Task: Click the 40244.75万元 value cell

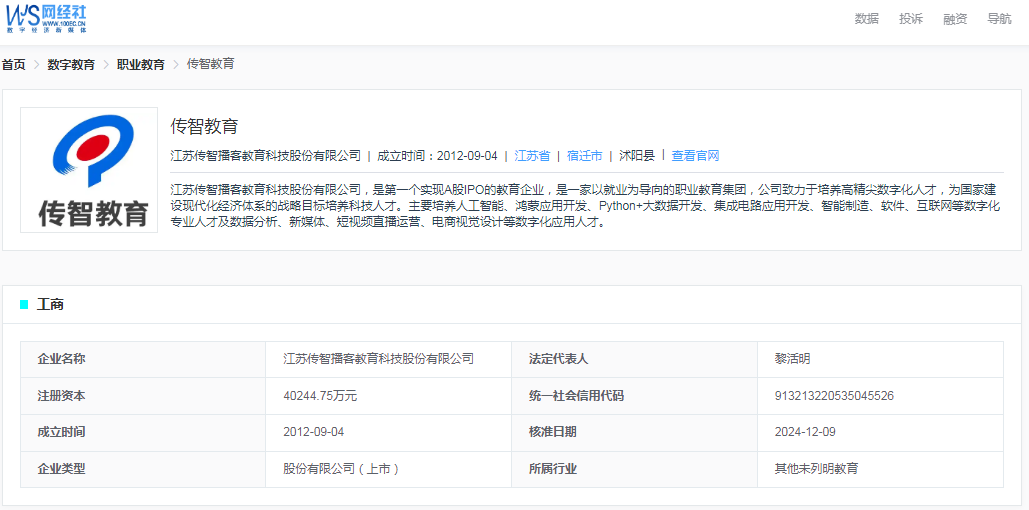Action: (388, 396)
